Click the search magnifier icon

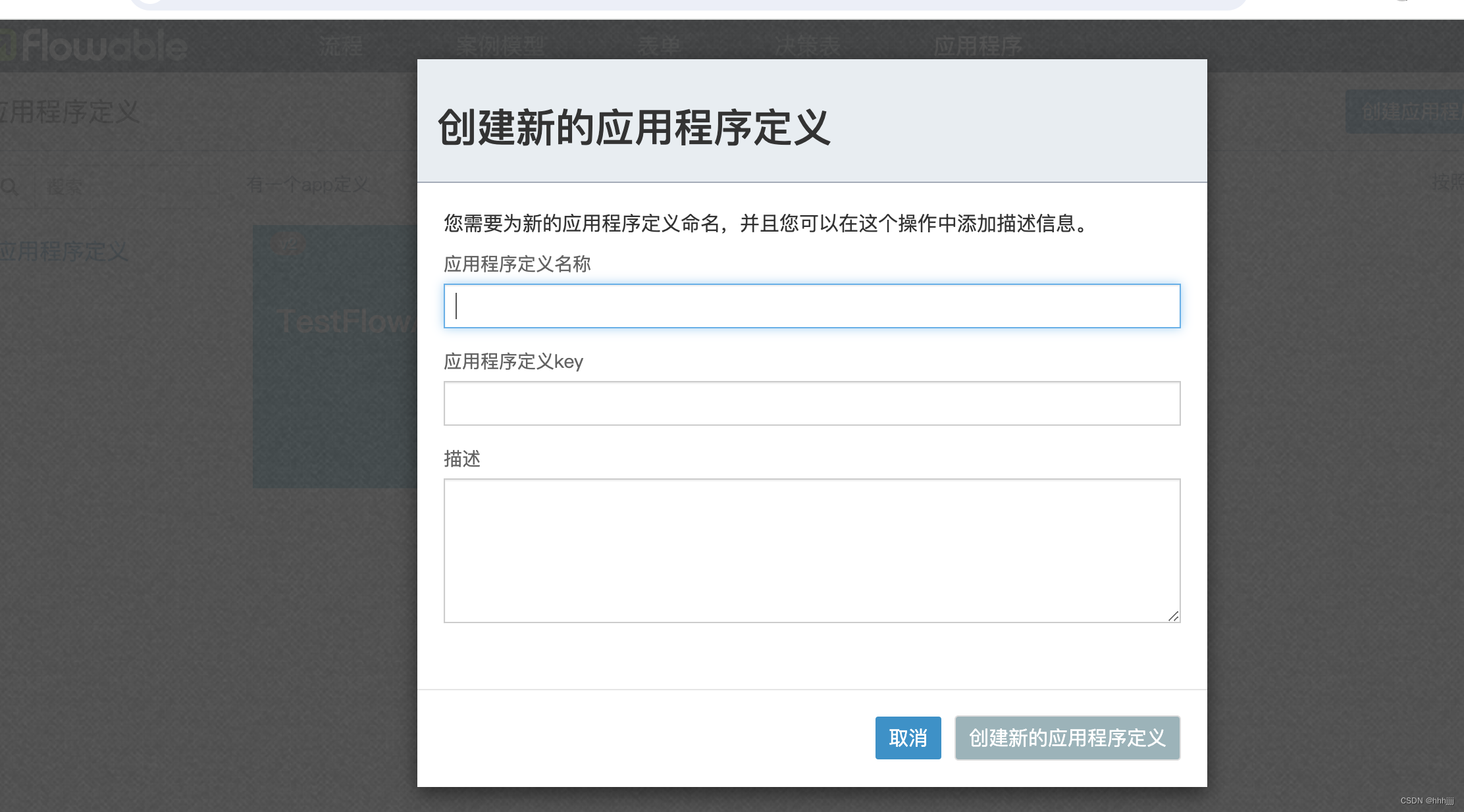9,186
